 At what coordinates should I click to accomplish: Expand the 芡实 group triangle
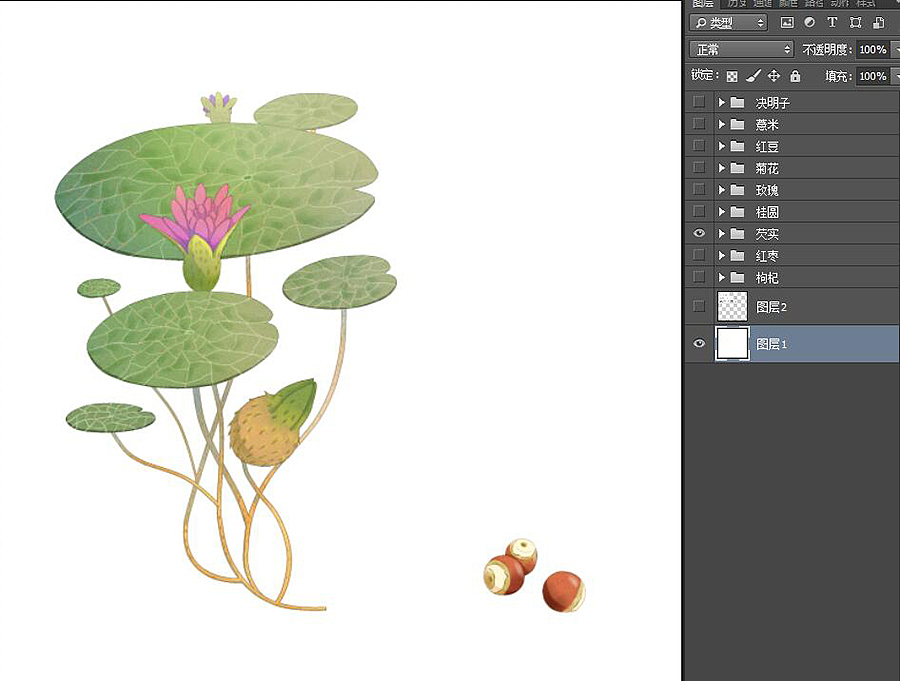721,233
